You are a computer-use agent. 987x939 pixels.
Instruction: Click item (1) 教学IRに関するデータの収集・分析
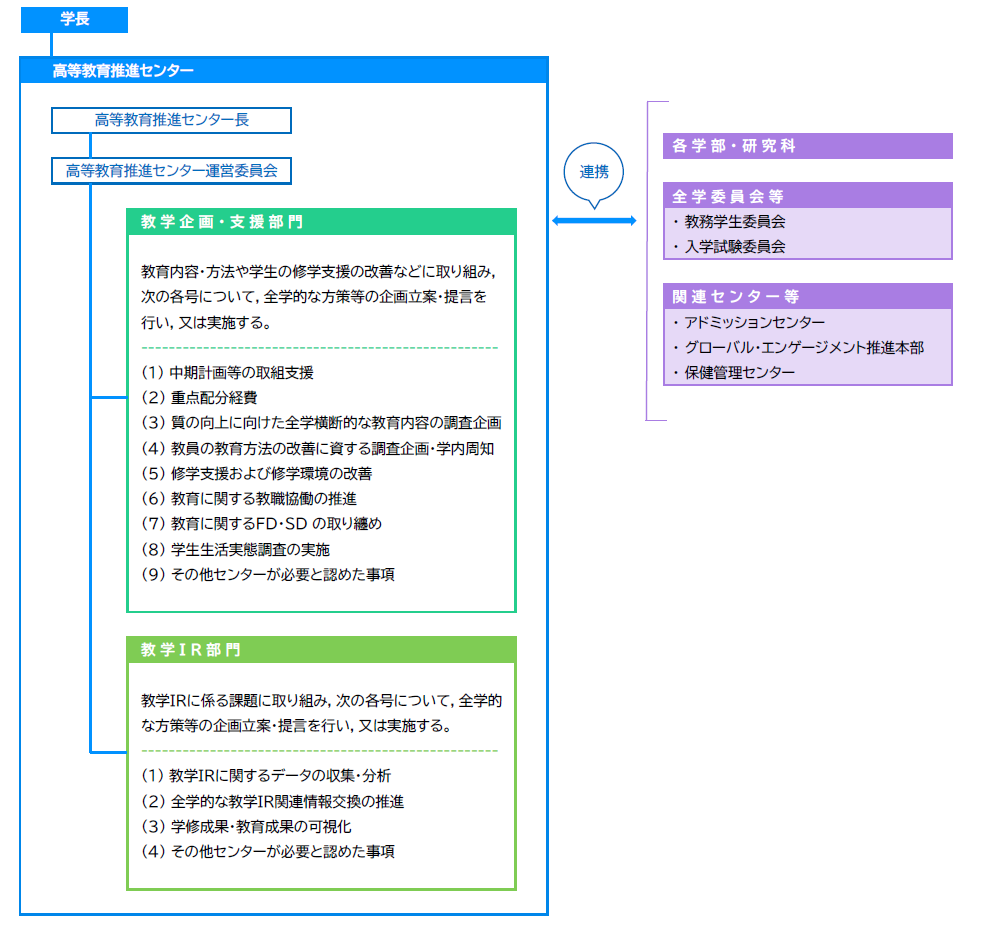tap(266, 776)
